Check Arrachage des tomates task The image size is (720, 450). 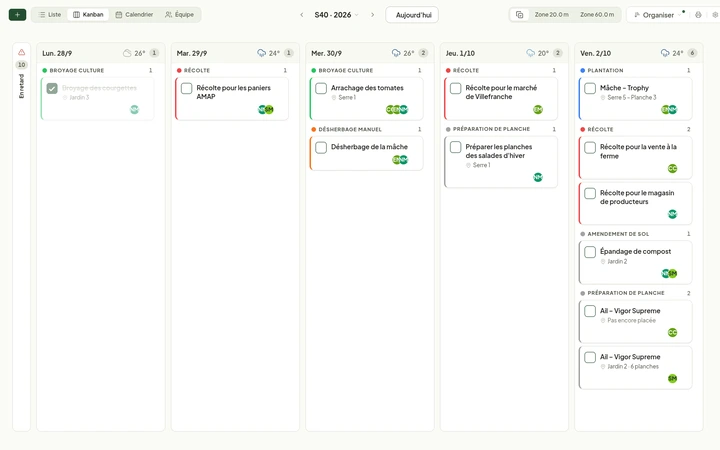321,88
